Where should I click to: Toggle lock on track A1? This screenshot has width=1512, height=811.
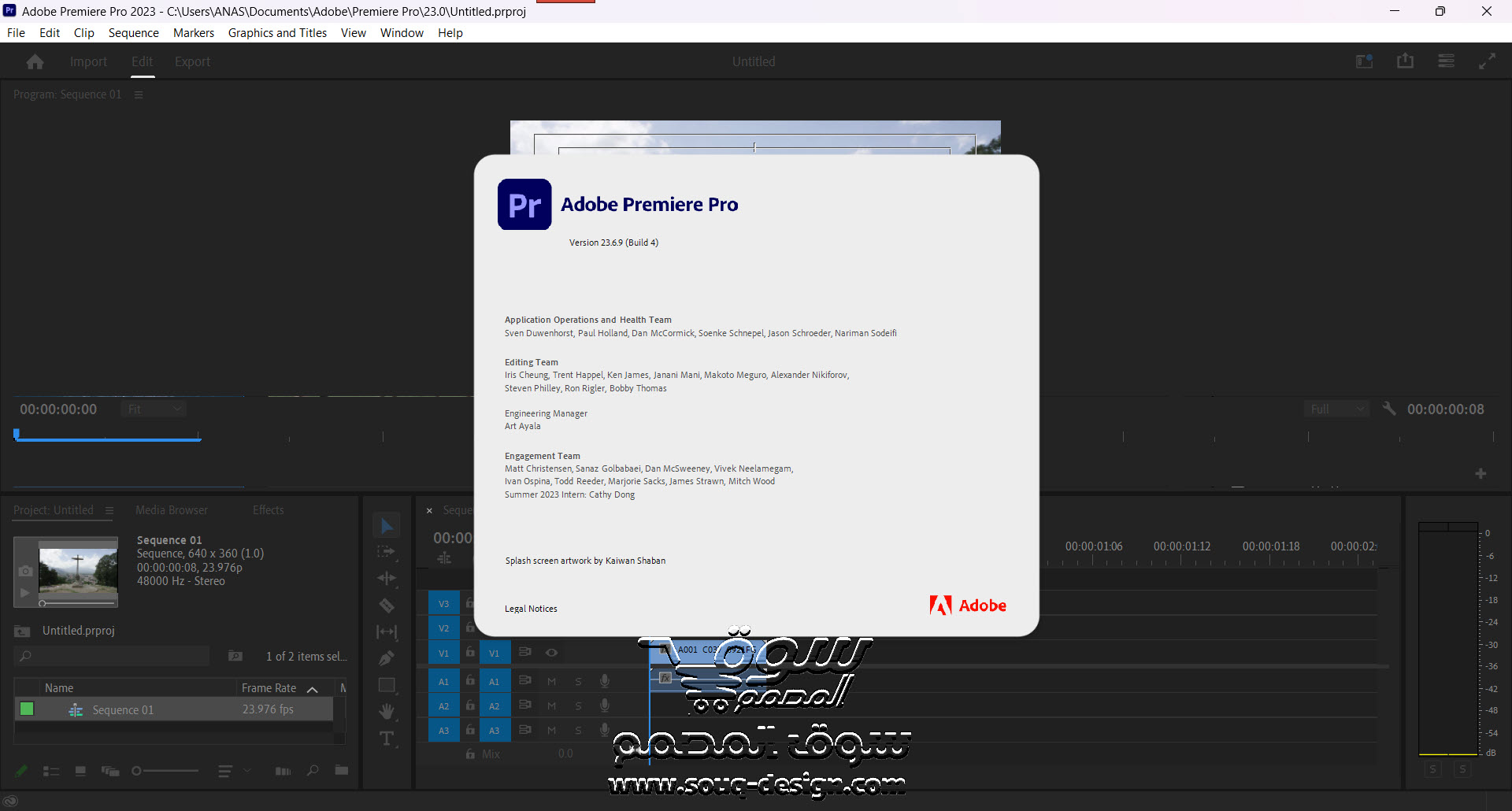pos(470,680)
